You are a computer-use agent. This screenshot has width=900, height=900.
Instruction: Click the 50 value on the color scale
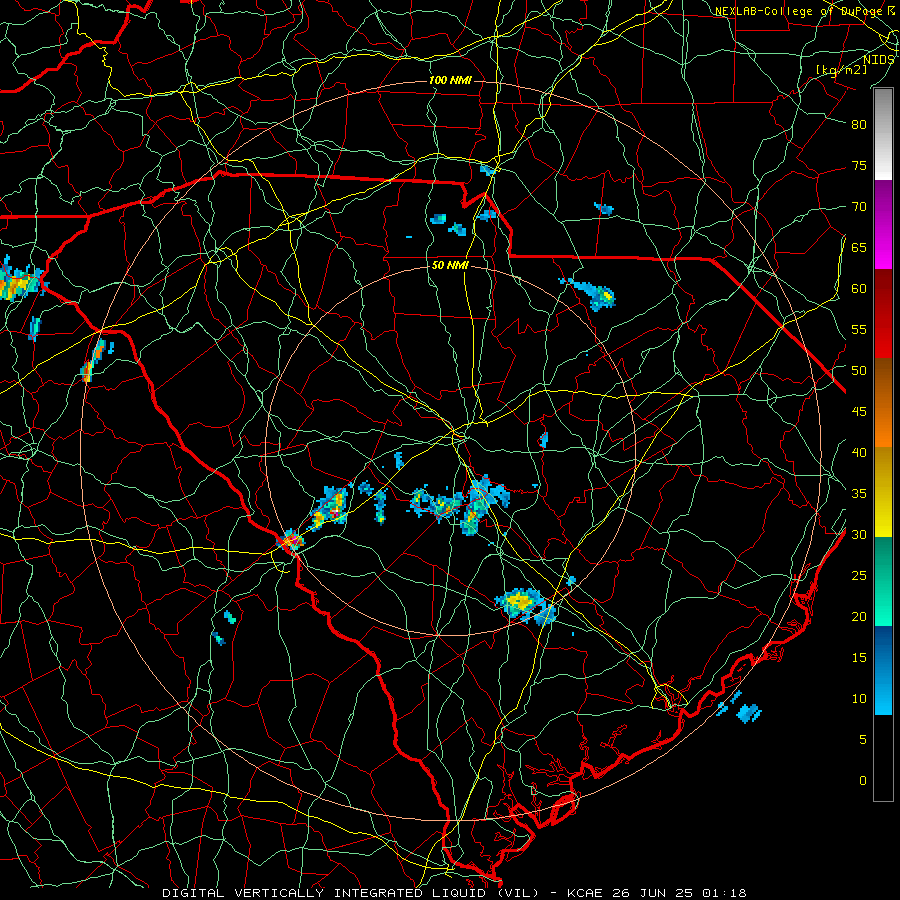[x=859, y=371]
